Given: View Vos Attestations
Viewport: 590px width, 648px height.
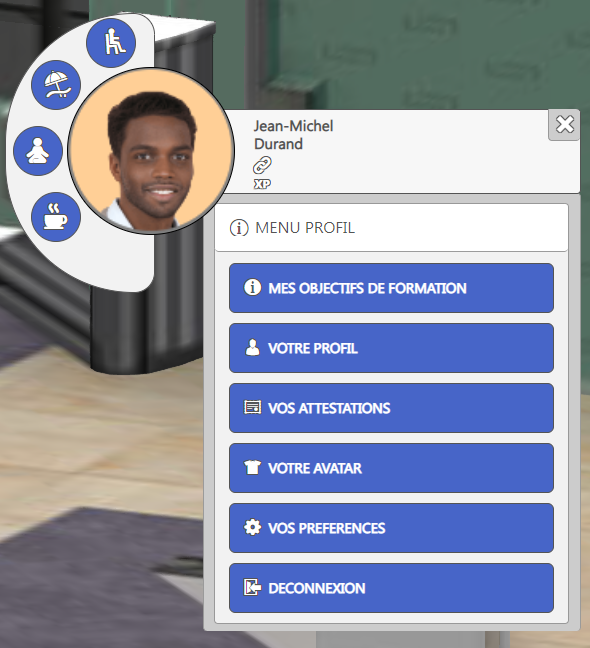Looking at the screenshot, I should 391,408.
